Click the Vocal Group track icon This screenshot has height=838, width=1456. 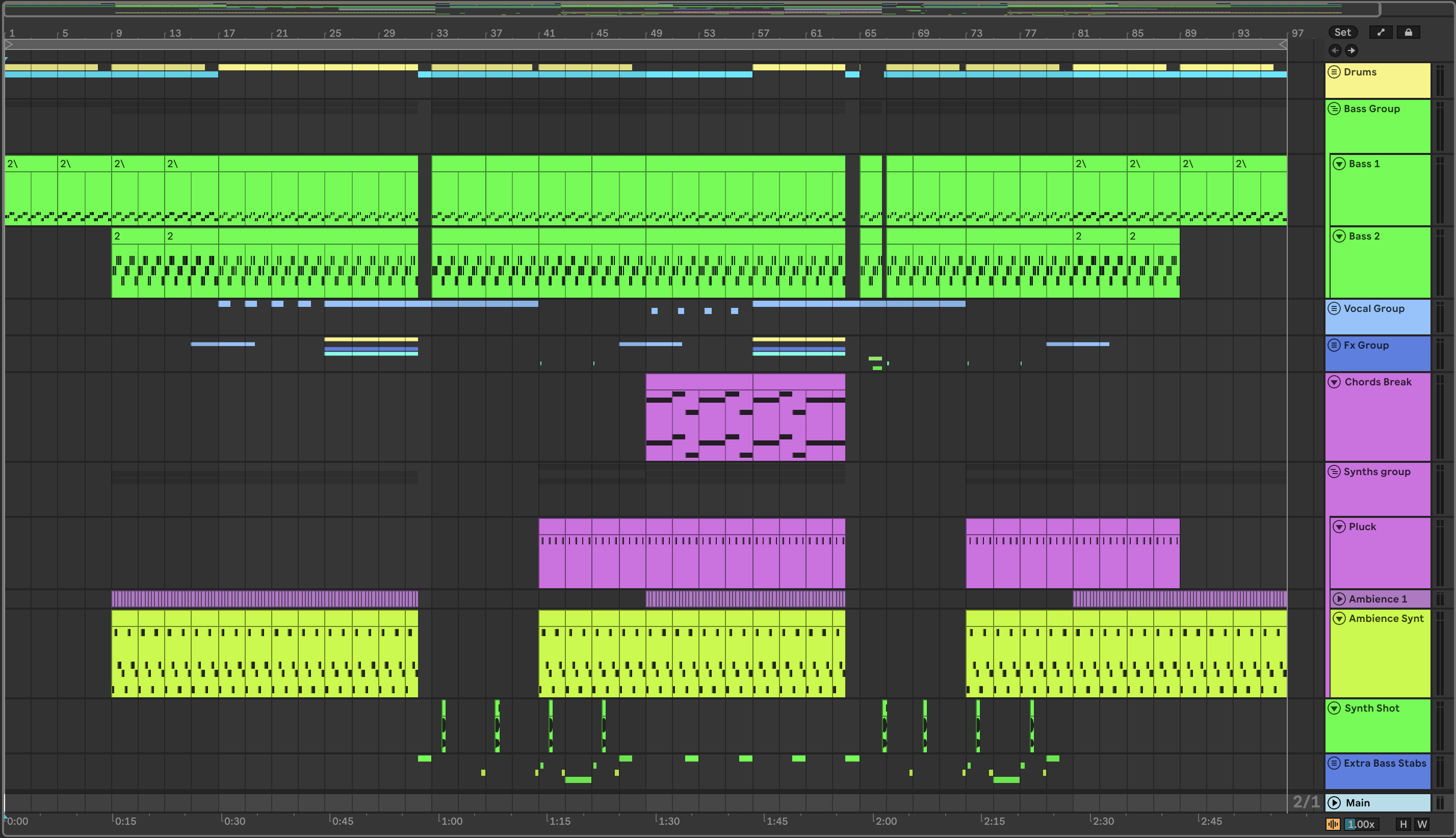(x=1334, y=308)
